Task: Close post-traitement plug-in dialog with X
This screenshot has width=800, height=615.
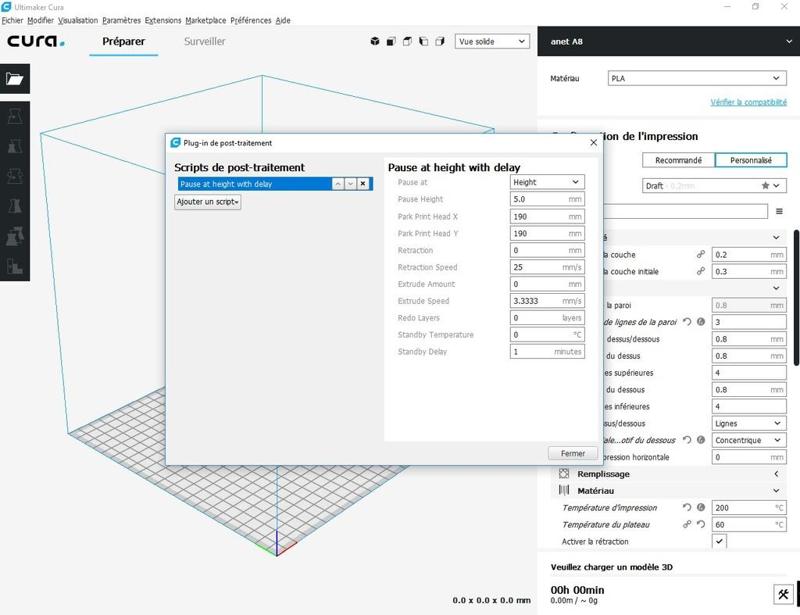Action: point(593,143)
